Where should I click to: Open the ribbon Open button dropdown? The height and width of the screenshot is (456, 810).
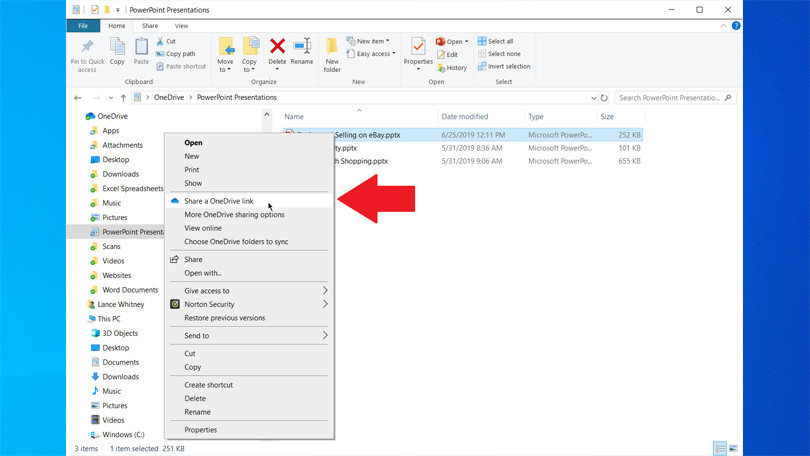pyautogui.click(x=466, y=41)
